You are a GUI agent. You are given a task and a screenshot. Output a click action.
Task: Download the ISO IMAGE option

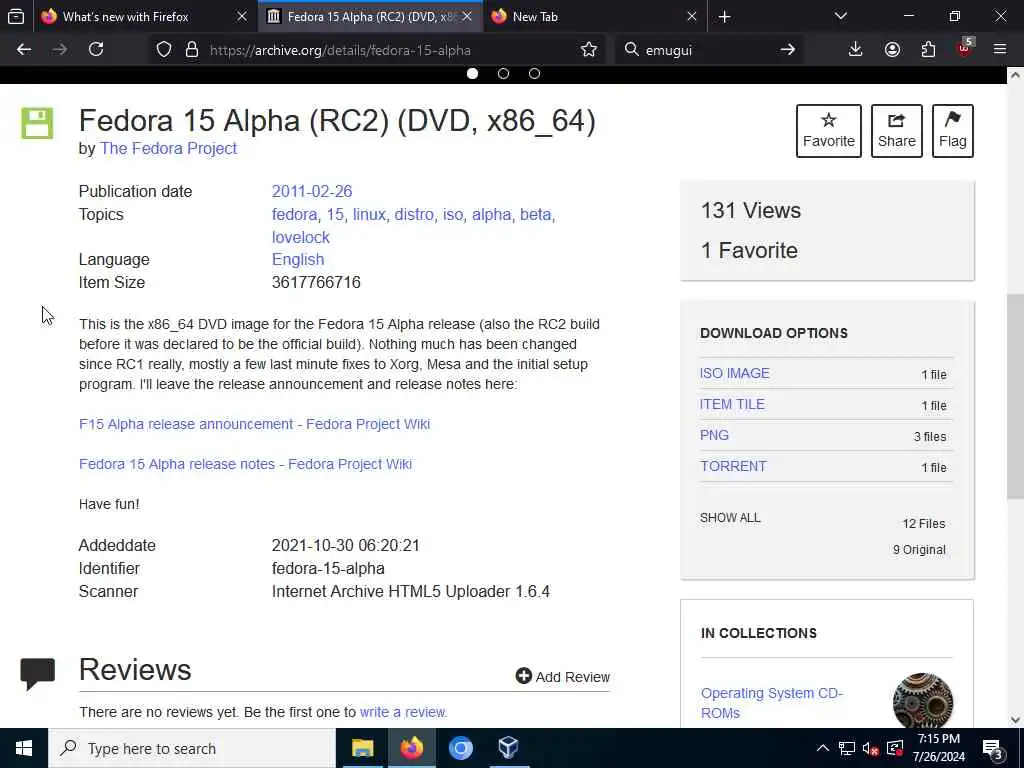[x=735, y=374]
